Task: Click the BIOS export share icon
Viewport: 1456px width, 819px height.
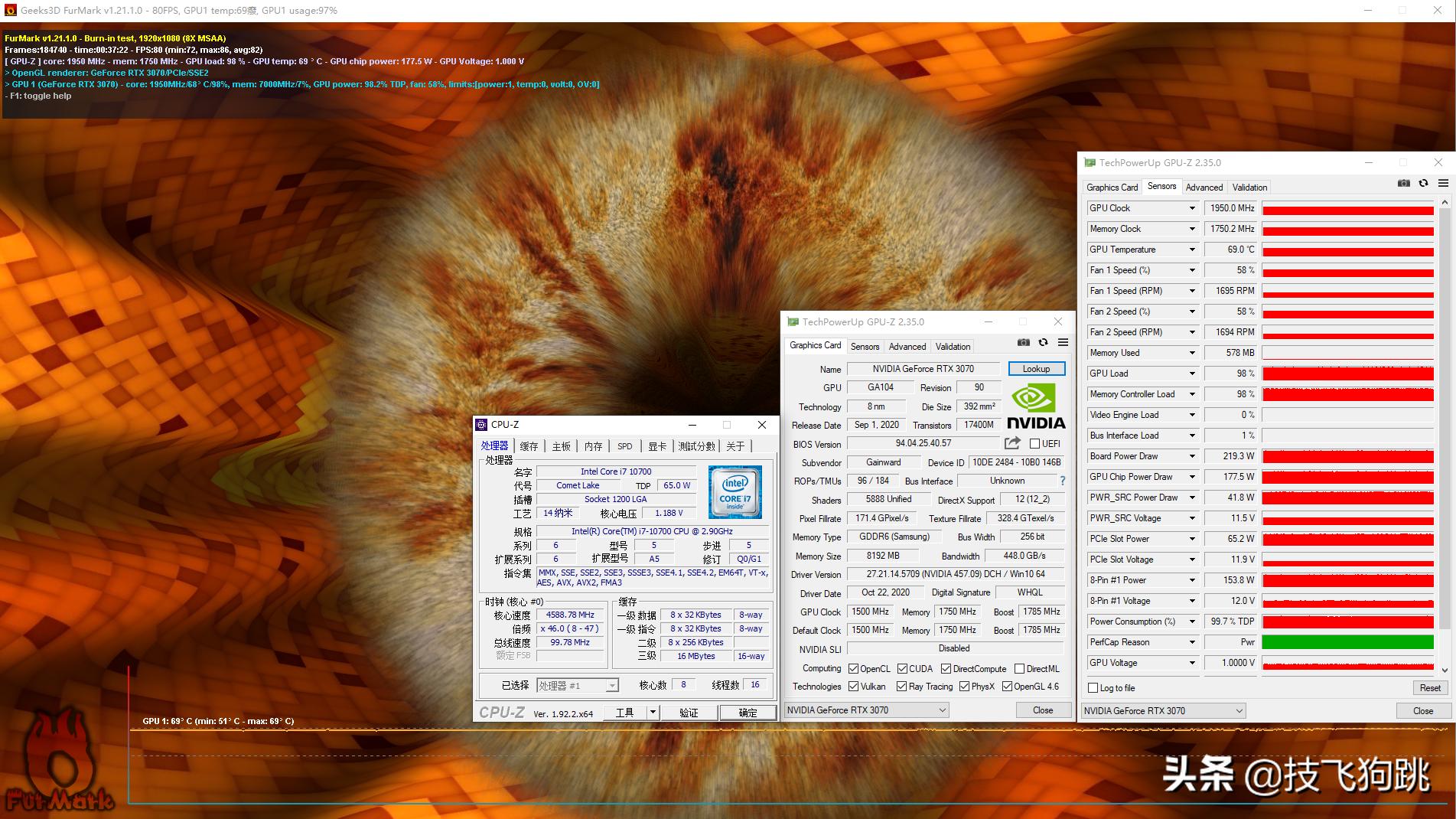Action: [1012, 443]
